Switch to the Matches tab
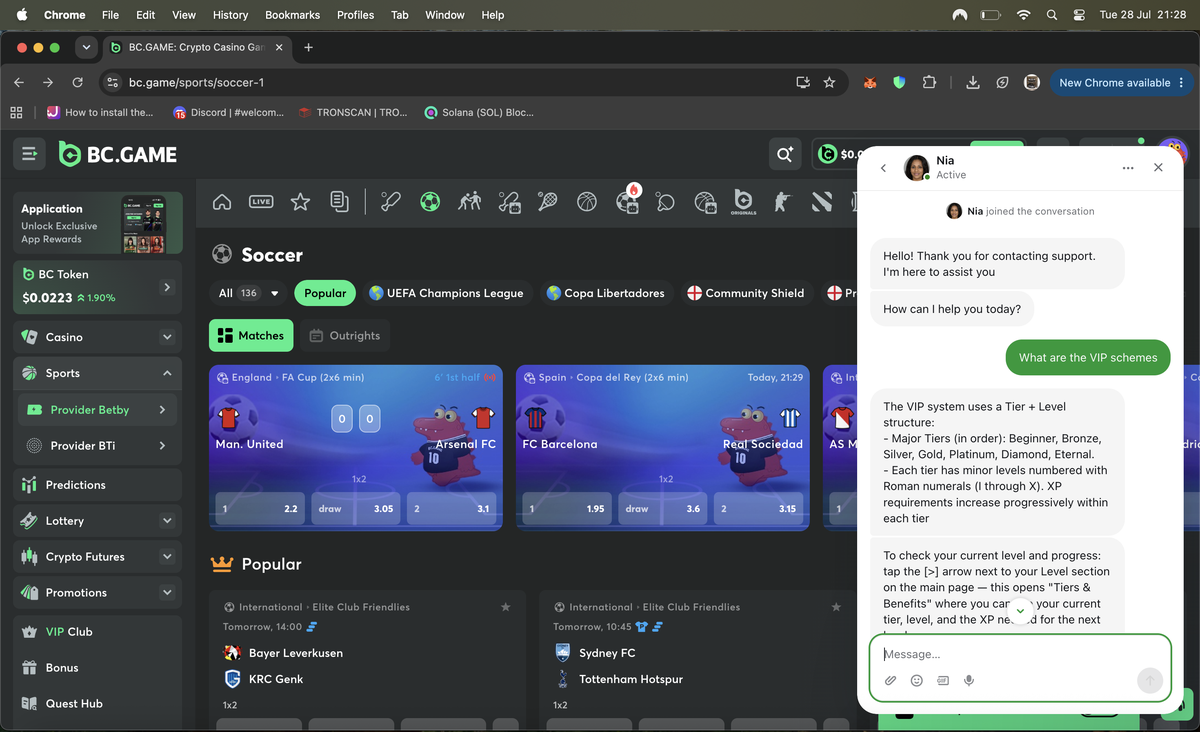Image resolution: width=1200 pixels, height=732 pixels. pos(250,336)
